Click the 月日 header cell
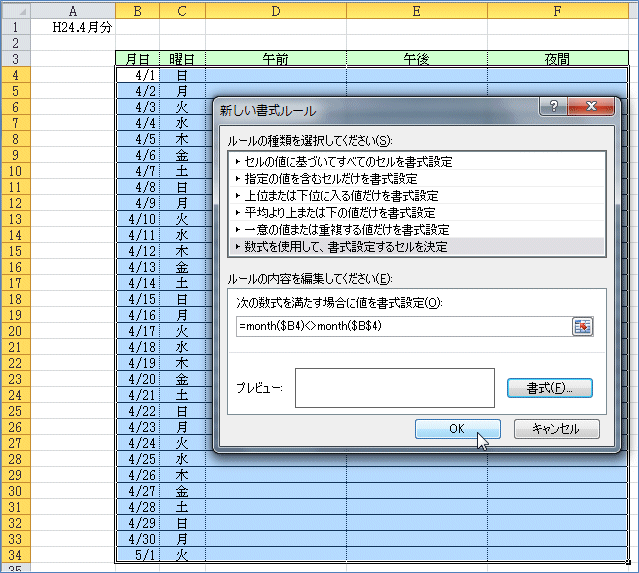The image size is (639, 573). [137, 59]
